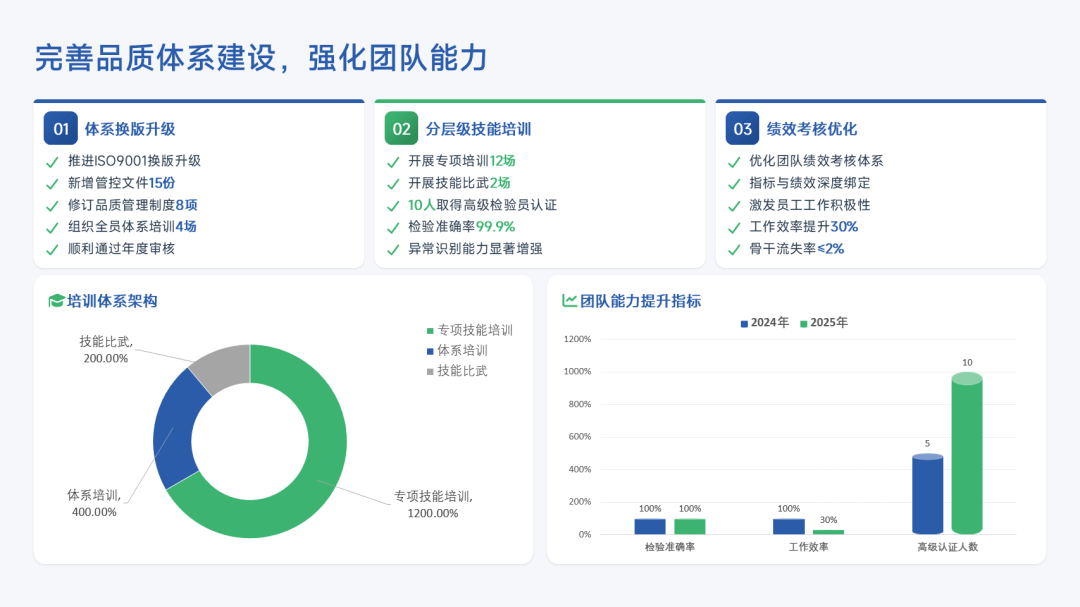Toggle the checkmark beside 检验准确率99.9%
The image size is (1080, 607).
[394, 227]
